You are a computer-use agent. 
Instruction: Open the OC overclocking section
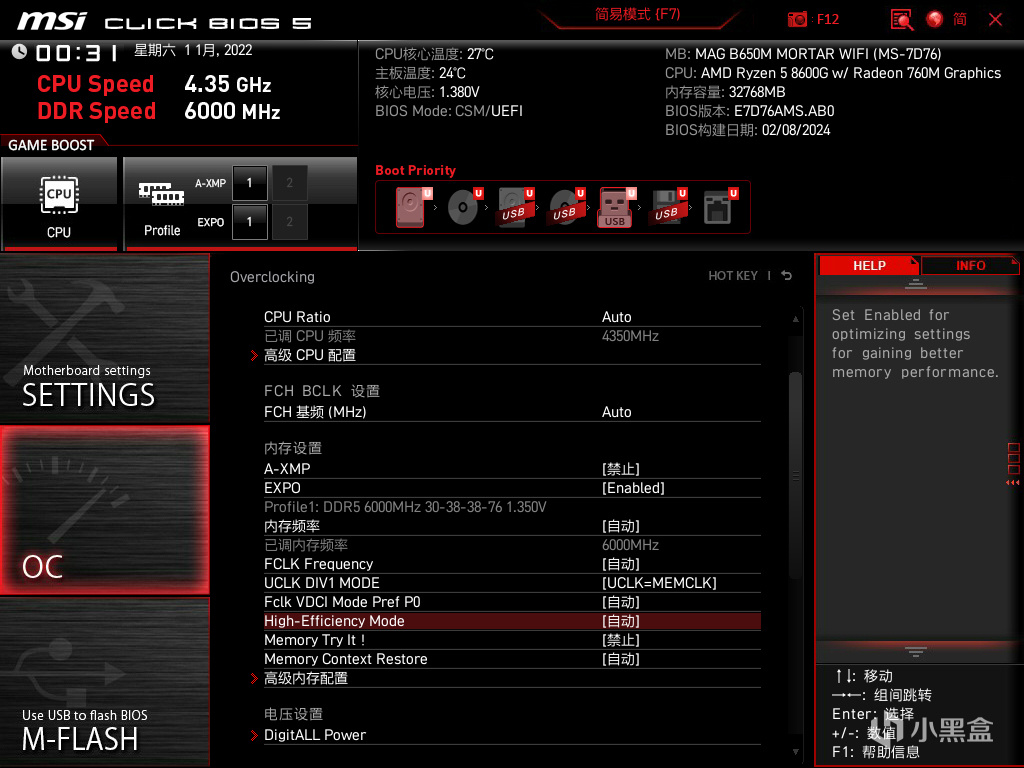coord(104,511)
